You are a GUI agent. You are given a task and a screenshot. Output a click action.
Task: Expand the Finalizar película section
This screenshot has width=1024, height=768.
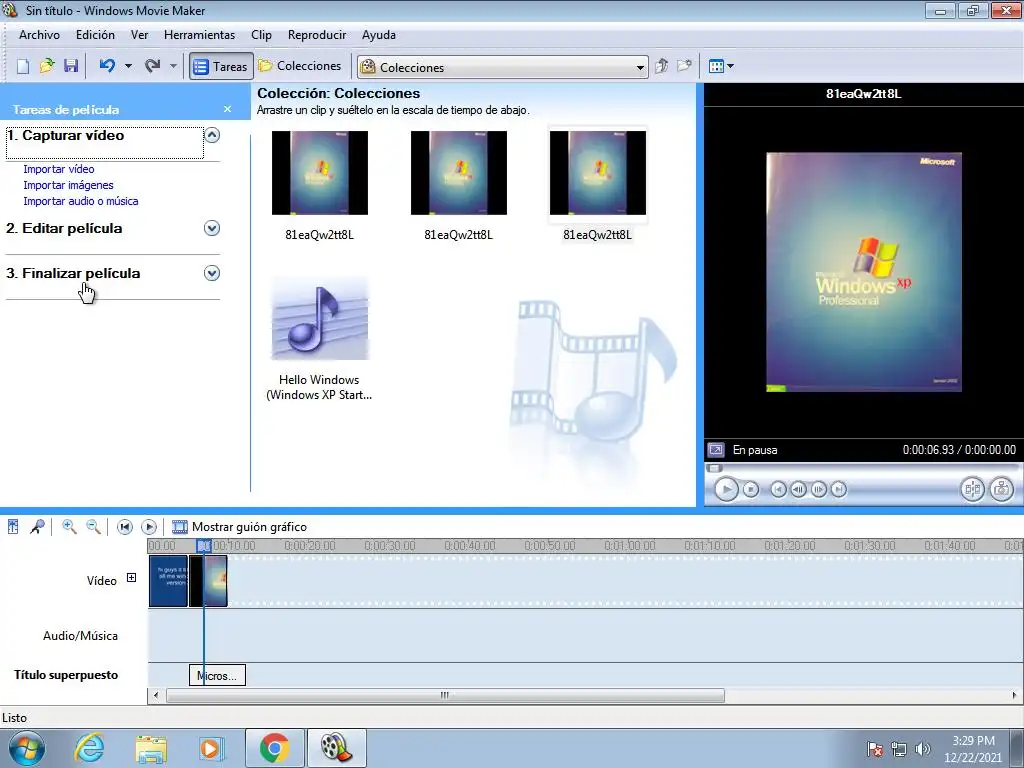click(x=212, y=273)
